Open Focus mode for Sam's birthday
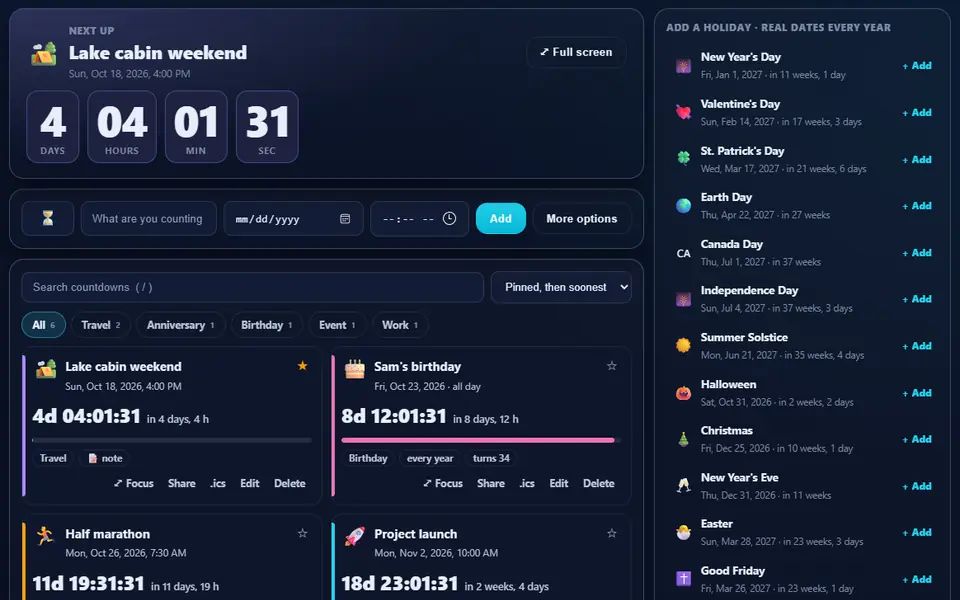 443,483
